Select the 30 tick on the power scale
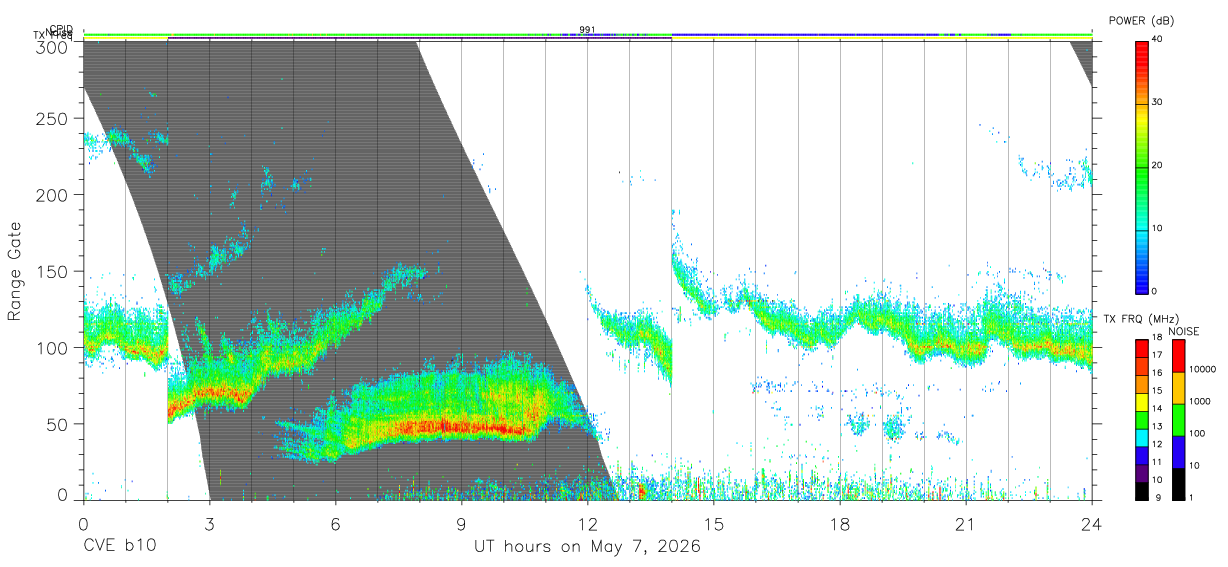Image resolution: width=1228 pixels, height=567 pixels. 1158,103
